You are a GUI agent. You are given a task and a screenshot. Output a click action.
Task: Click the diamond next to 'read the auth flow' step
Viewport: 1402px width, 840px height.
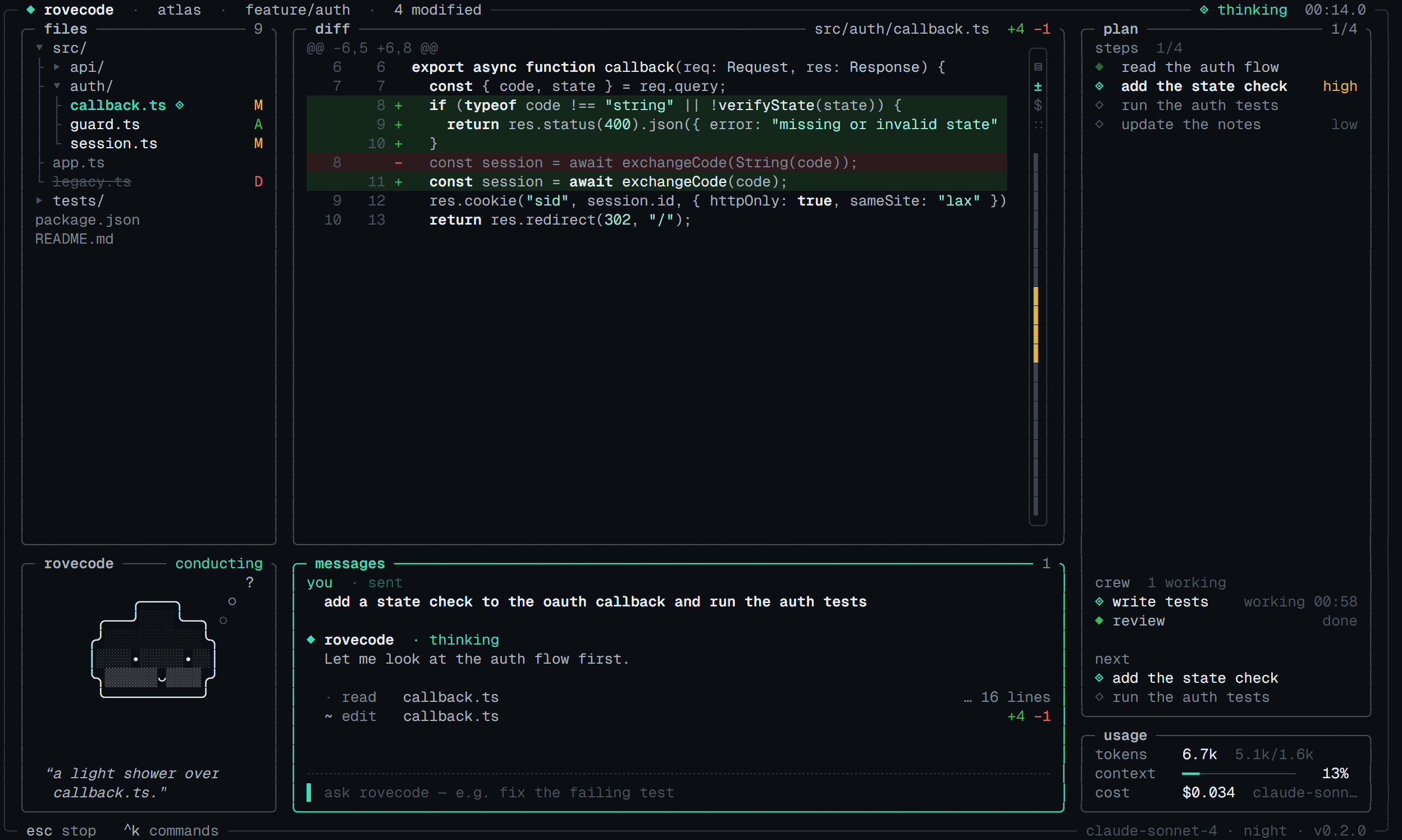(x=1099, y=67)
